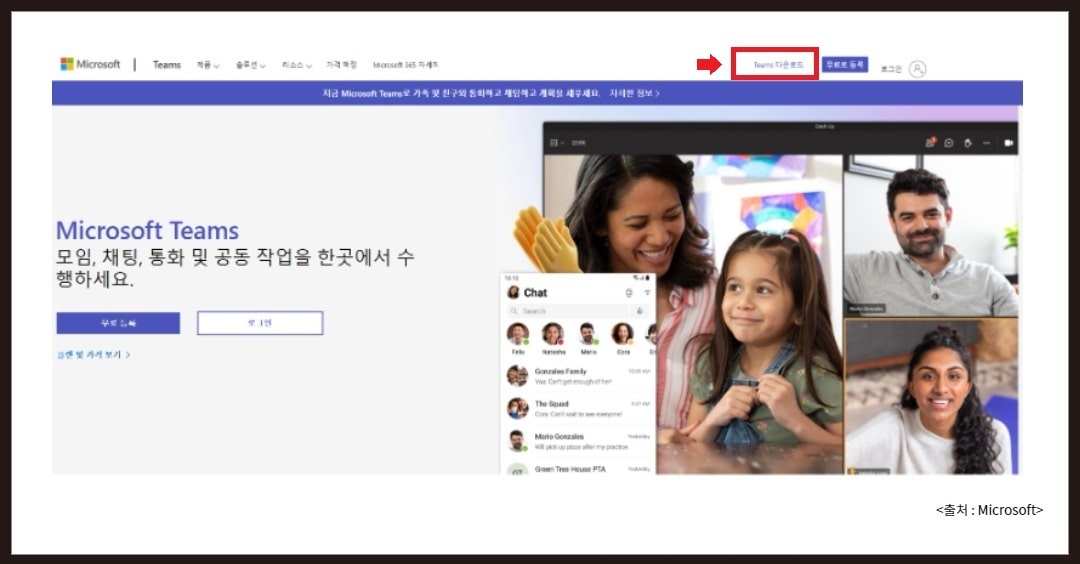Expand the 솔루션 dropdown menu
The image size is (1080, 564).
[x=250, y=65]
